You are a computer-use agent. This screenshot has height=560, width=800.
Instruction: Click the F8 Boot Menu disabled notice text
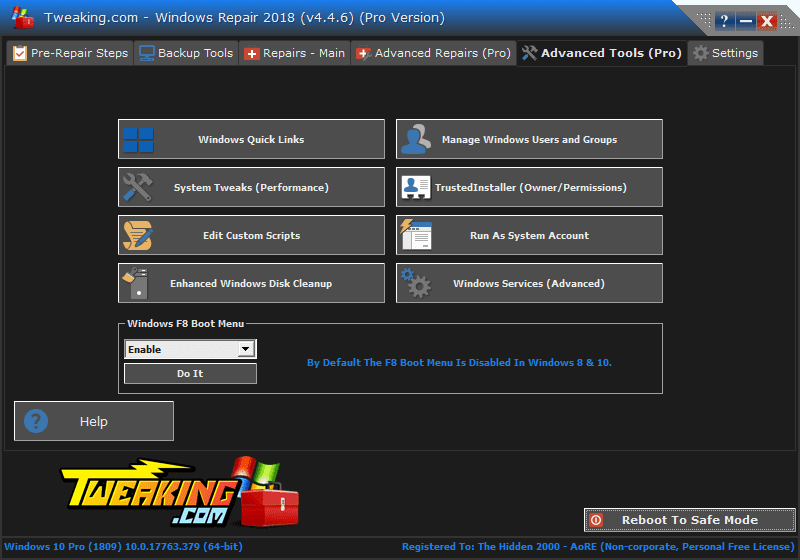(459, 363)
